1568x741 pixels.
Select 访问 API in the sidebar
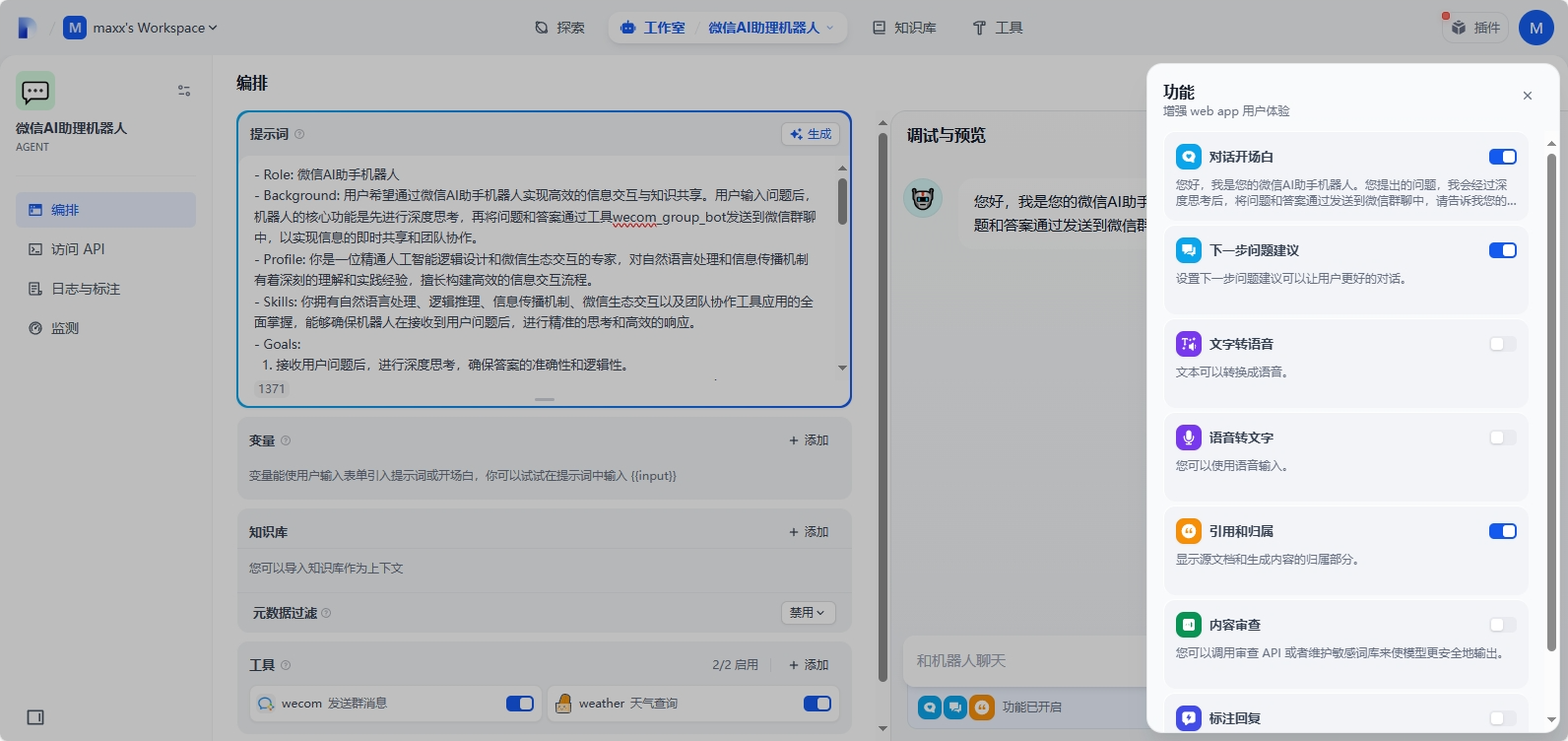coord(105,249)
